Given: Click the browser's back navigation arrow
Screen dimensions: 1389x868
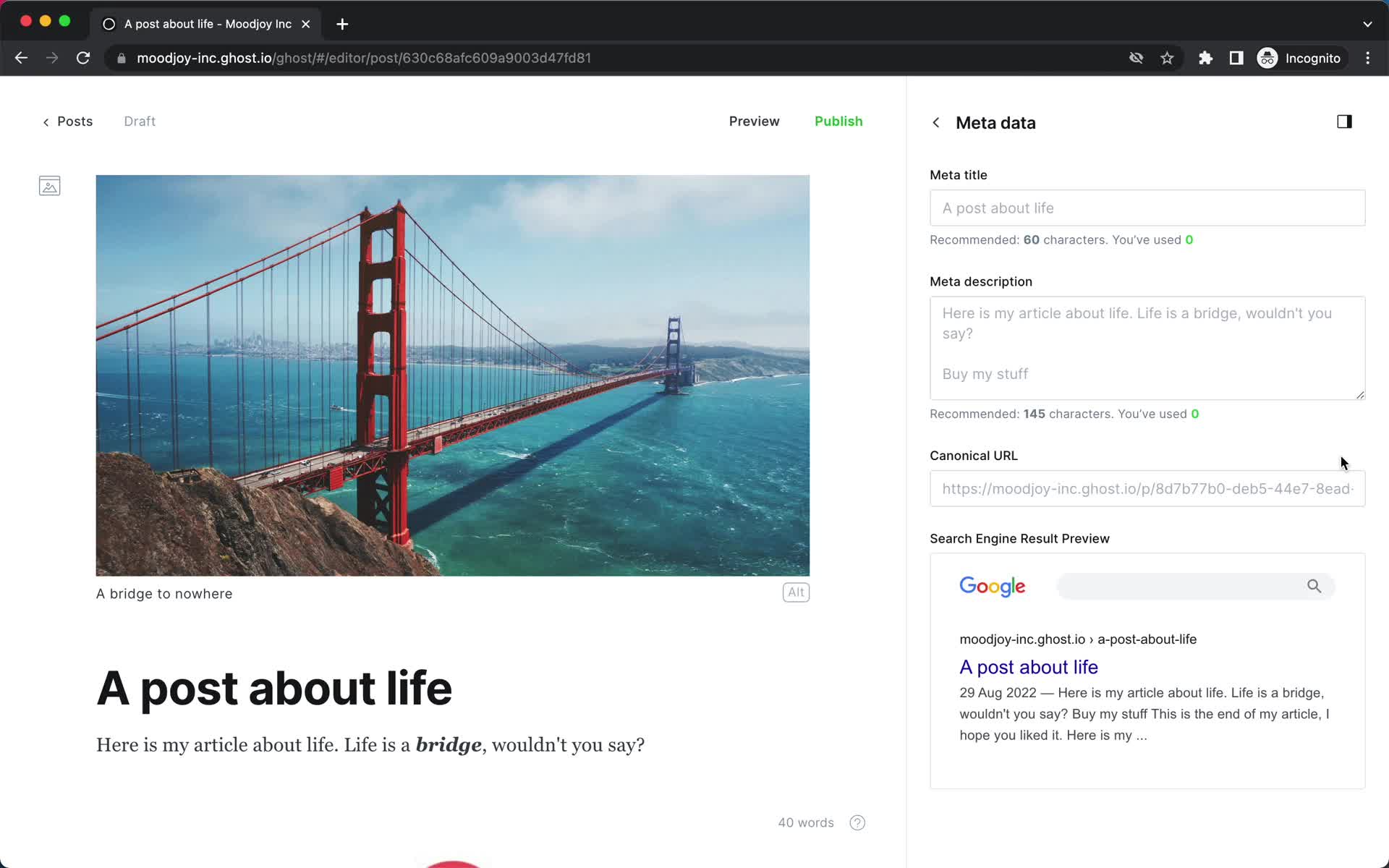Looking at the screenshot, I should coord(21,58).
